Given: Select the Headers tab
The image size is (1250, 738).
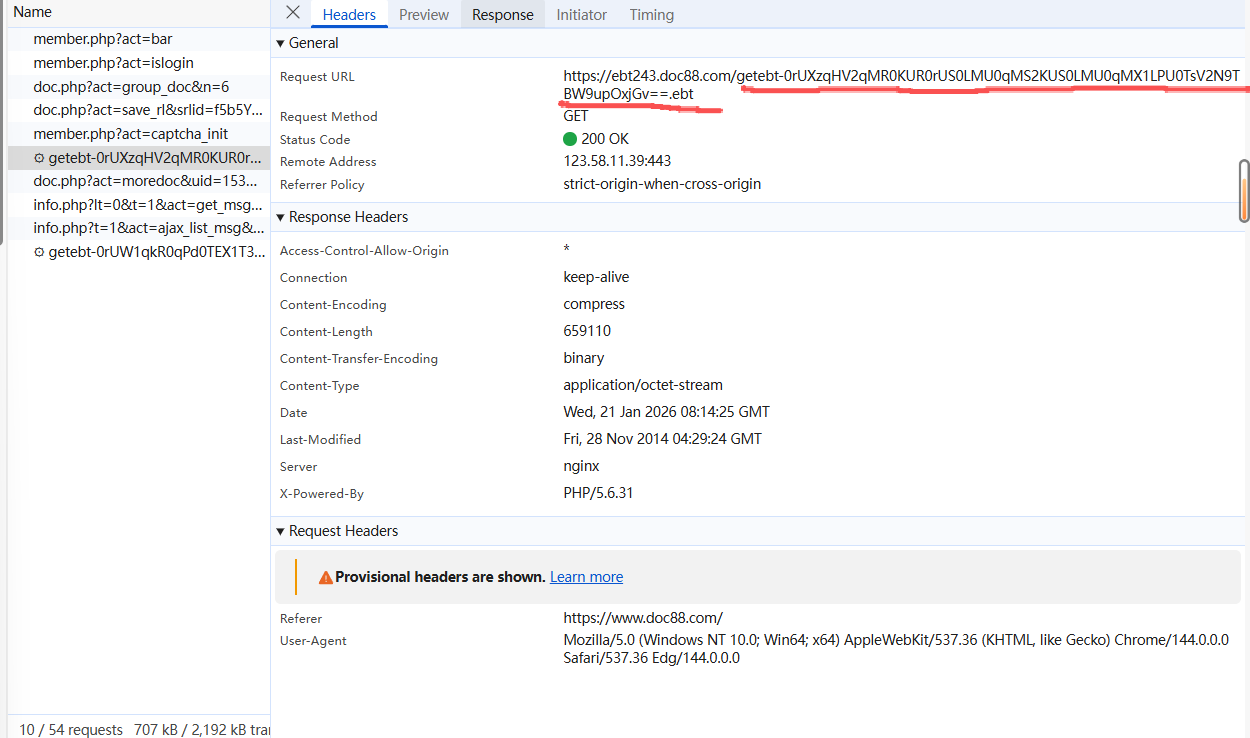Looking at the screenshot, I should click(349, 14).
